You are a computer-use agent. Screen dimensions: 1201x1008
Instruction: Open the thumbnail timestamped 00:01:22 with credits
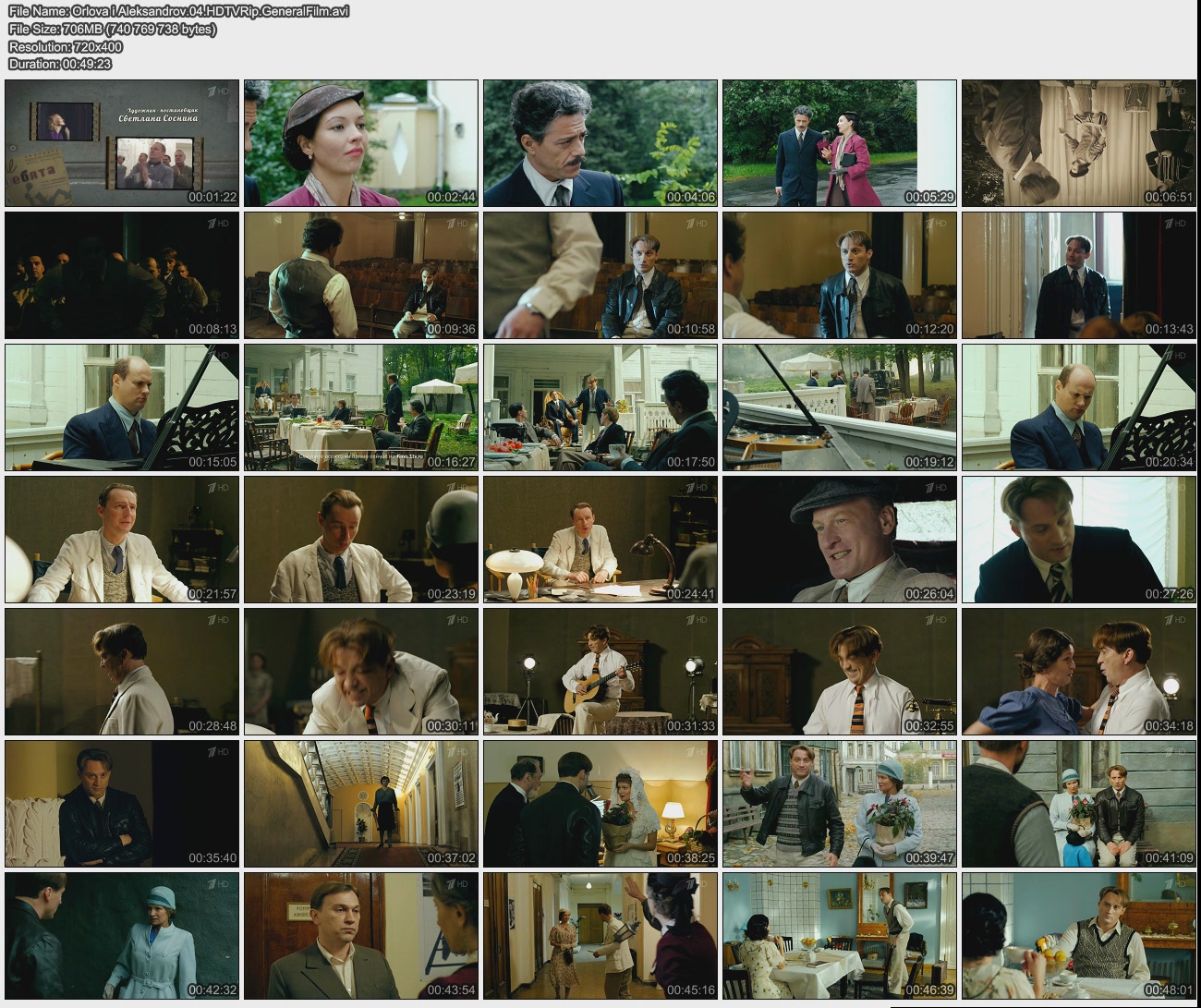click(x=122, y=143)
